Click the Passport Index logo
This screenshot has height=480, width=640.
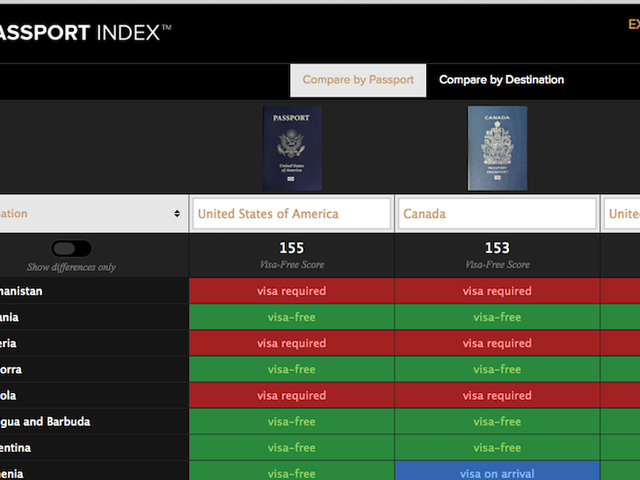(x=85, y=33)
